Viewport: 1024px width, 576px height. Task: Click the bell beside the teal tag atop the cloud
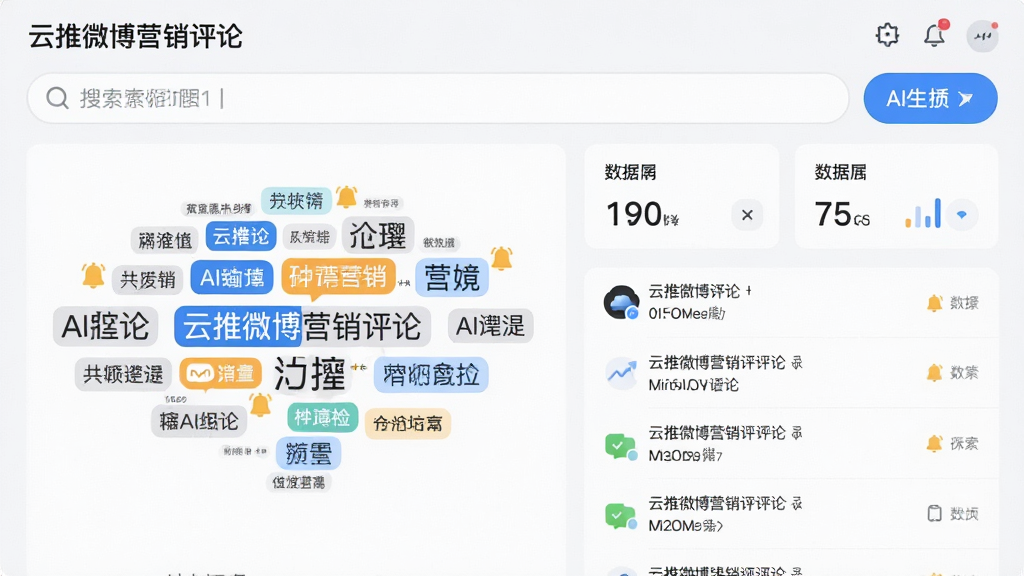coord(346,197)
